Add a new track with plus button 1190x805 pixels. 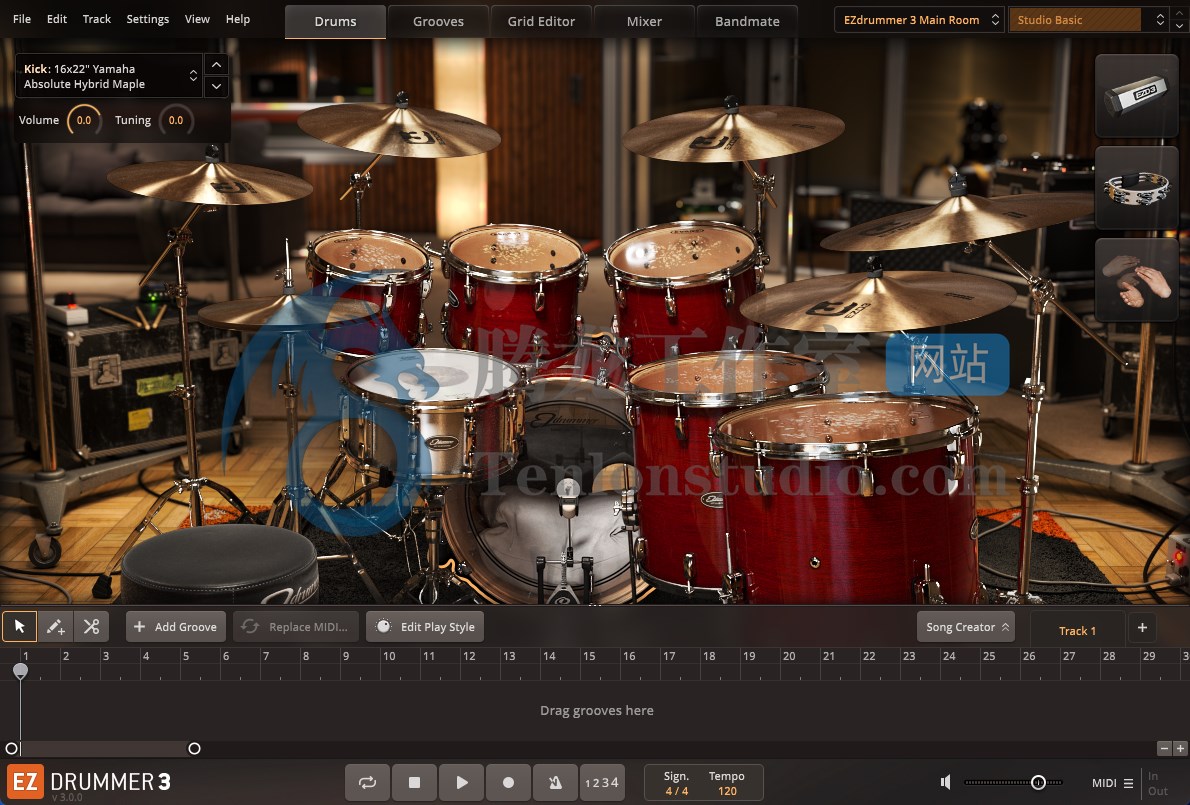1142,627
